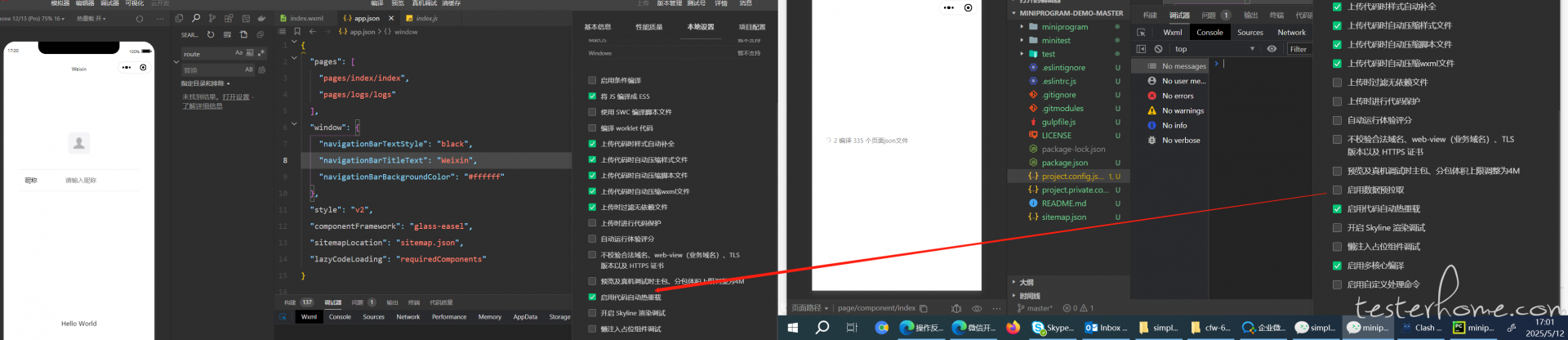Expand the miniprogram folder in file tree
This screenshot has height=340, width=1568.
[1022, 26]
